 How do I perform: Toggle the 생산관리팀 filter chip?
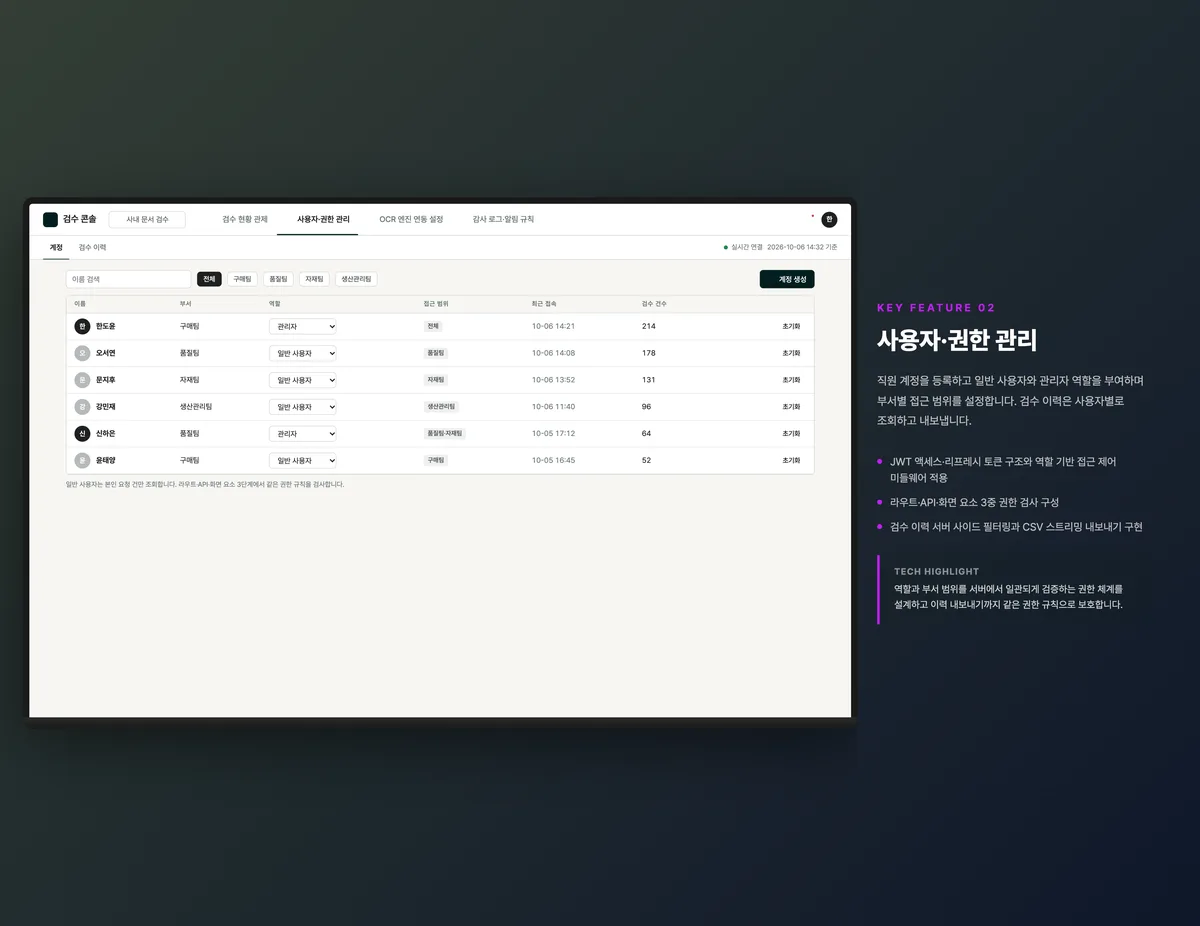point(356,279)
